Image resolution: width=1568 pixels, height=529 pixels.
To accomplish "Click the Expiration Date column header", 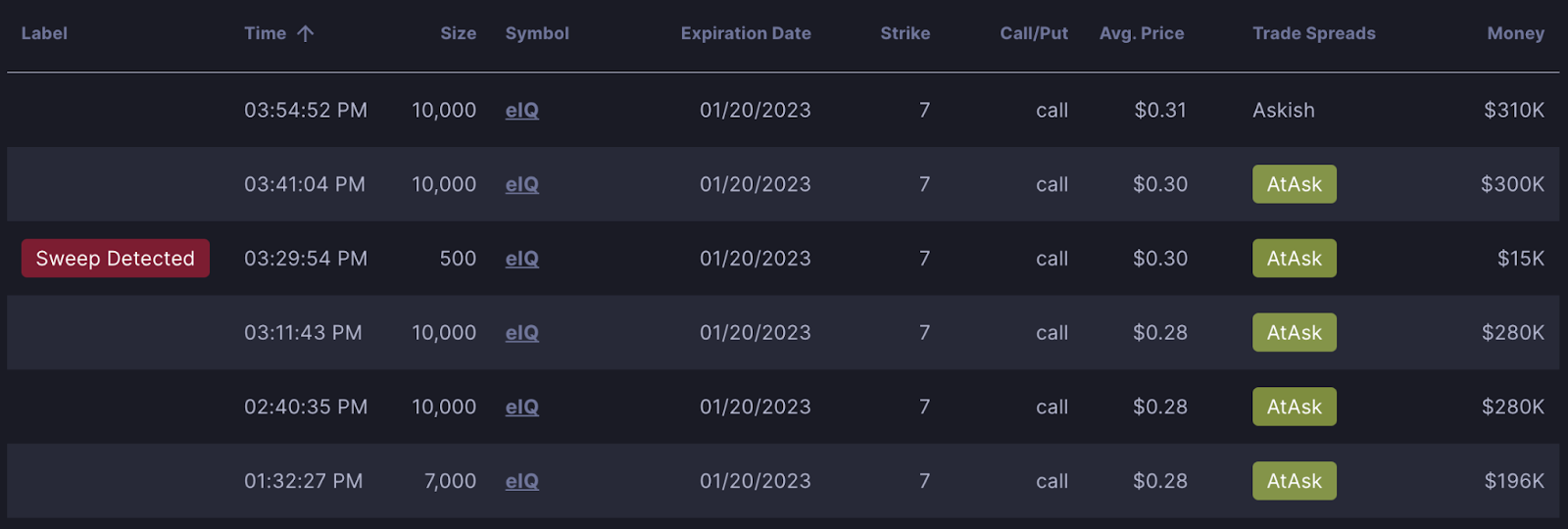I will click(746, 33).
